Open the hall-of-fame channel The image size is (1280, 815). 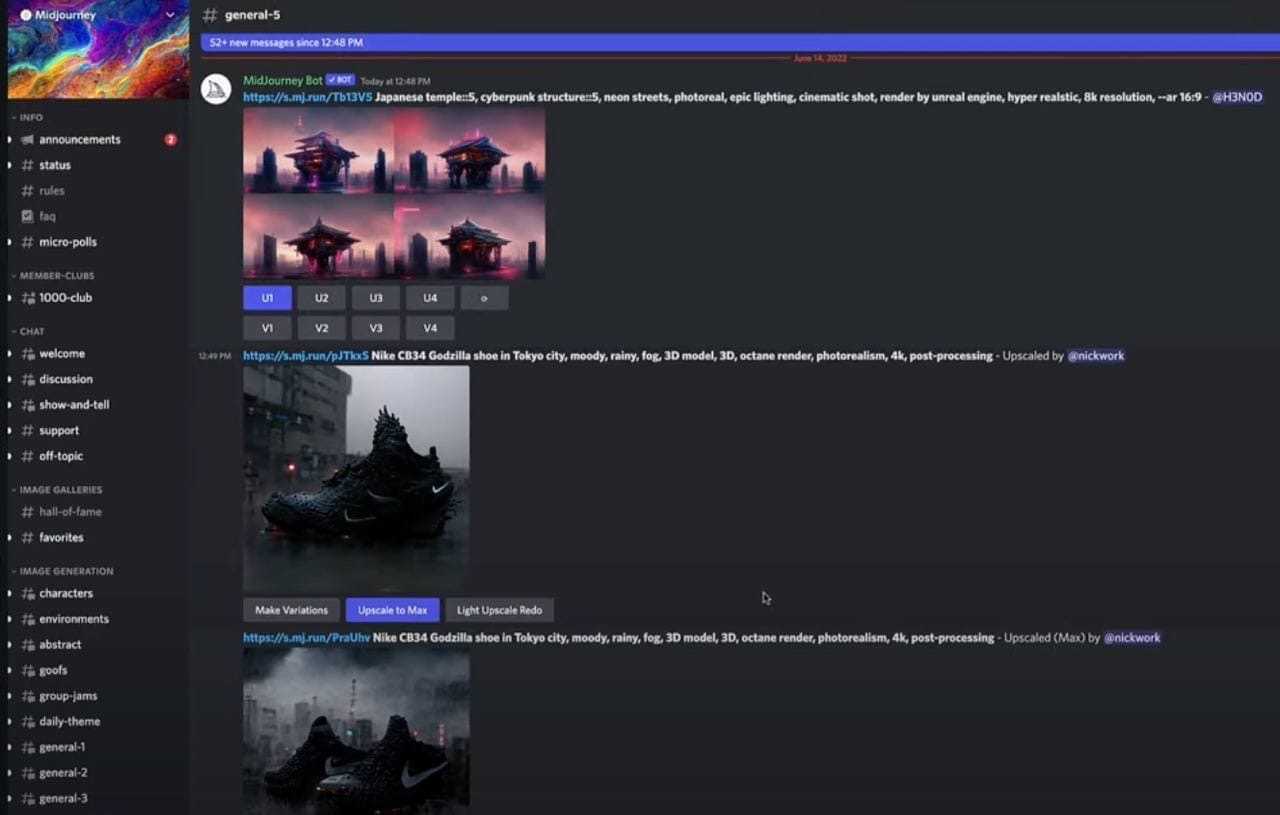click(x=70, y=511)
